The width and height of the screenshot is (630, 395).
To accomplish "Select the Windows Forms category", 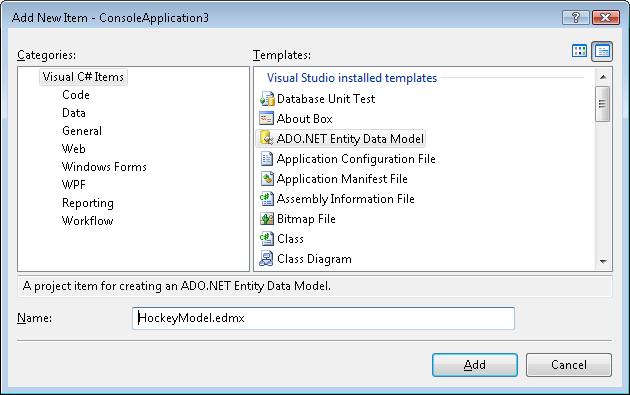I will (x=104, y=167).
